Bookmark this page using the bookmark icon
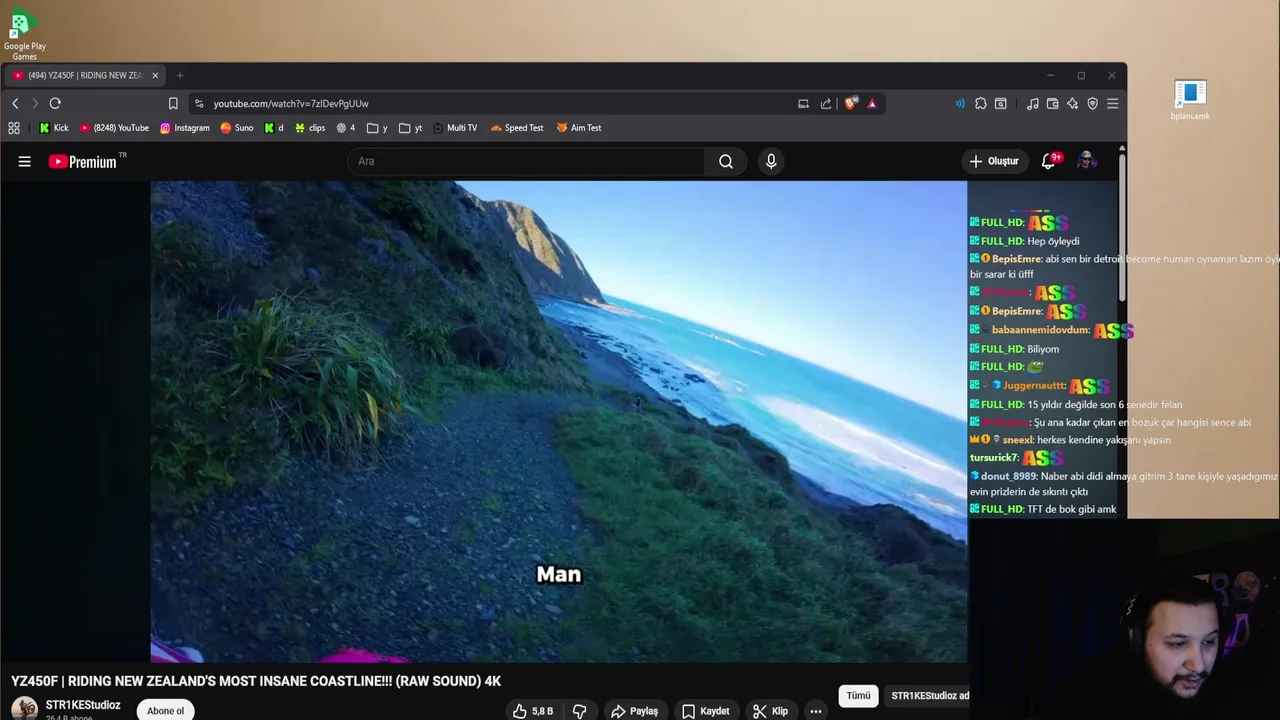 173,103
